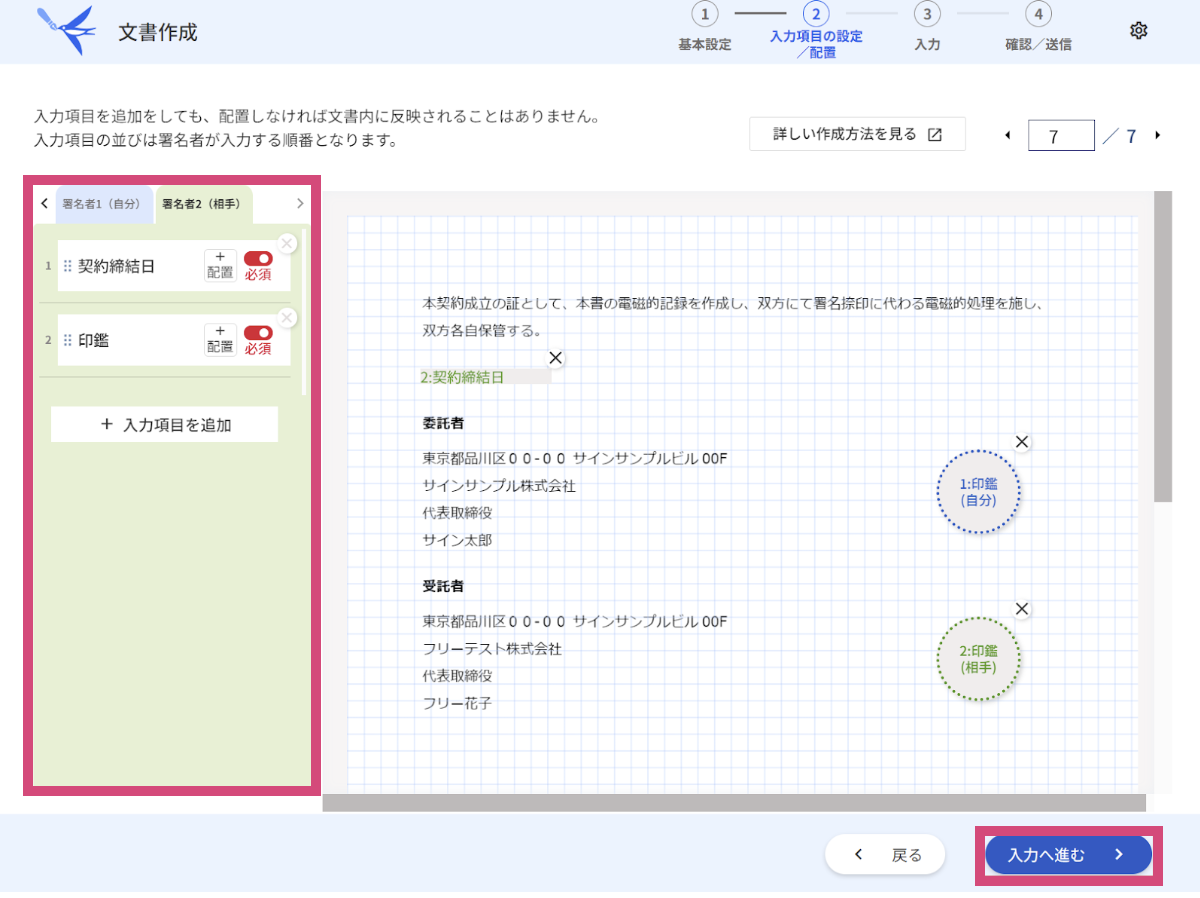1200x898 pixels.
Task: Delete the 印鑑 input item
Action: click(x=287, y=318)
